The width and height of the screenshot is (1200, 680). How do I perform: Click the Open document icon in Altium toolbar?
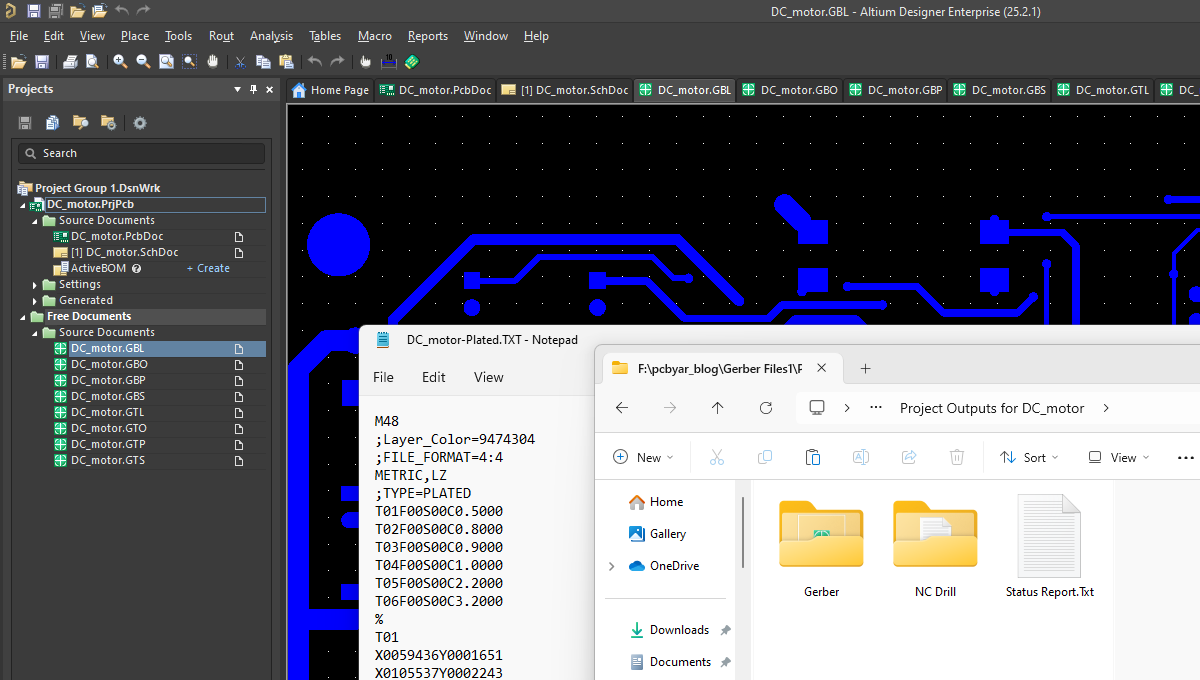pyautogui.click(x=19, y=62)
